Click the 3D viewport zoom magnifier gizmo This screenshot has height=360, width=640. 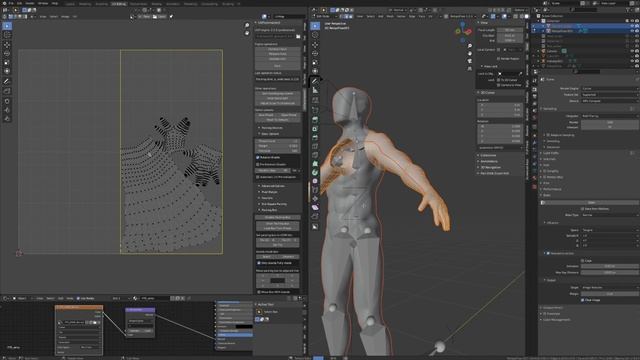pos(470,46)
